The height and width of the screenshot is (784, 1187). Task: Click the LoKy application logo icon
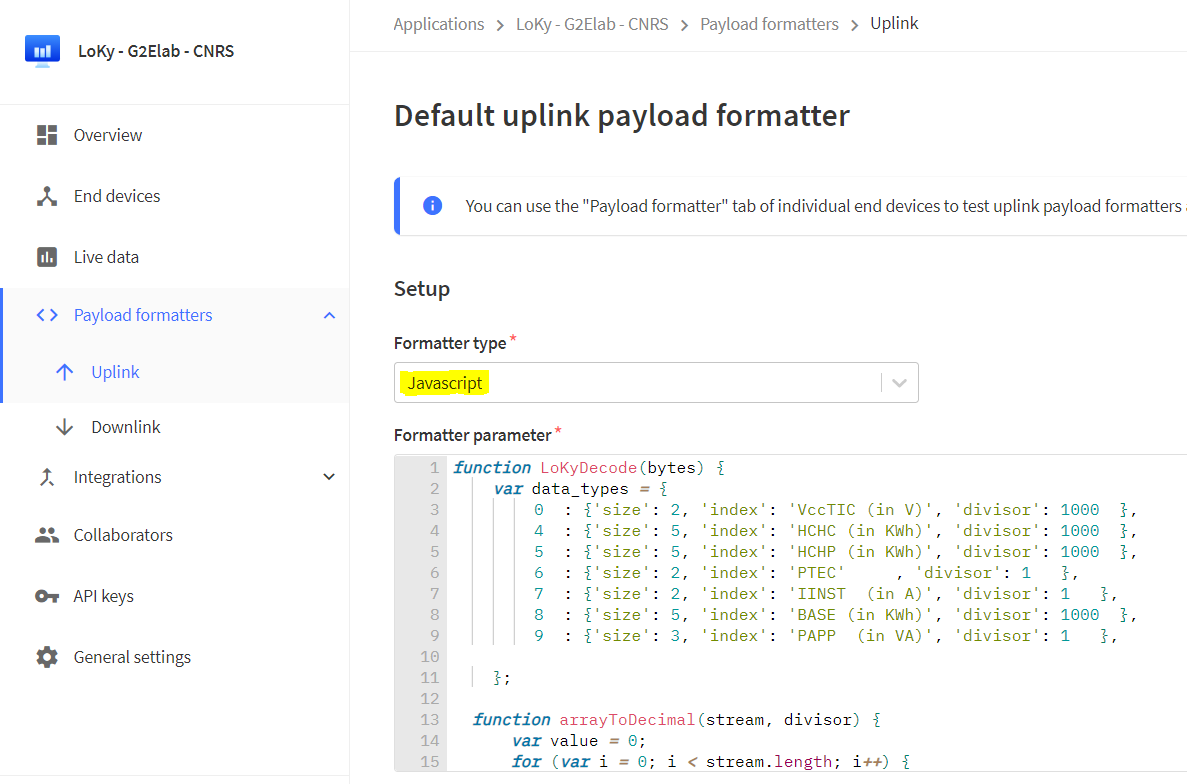[42, 50]
